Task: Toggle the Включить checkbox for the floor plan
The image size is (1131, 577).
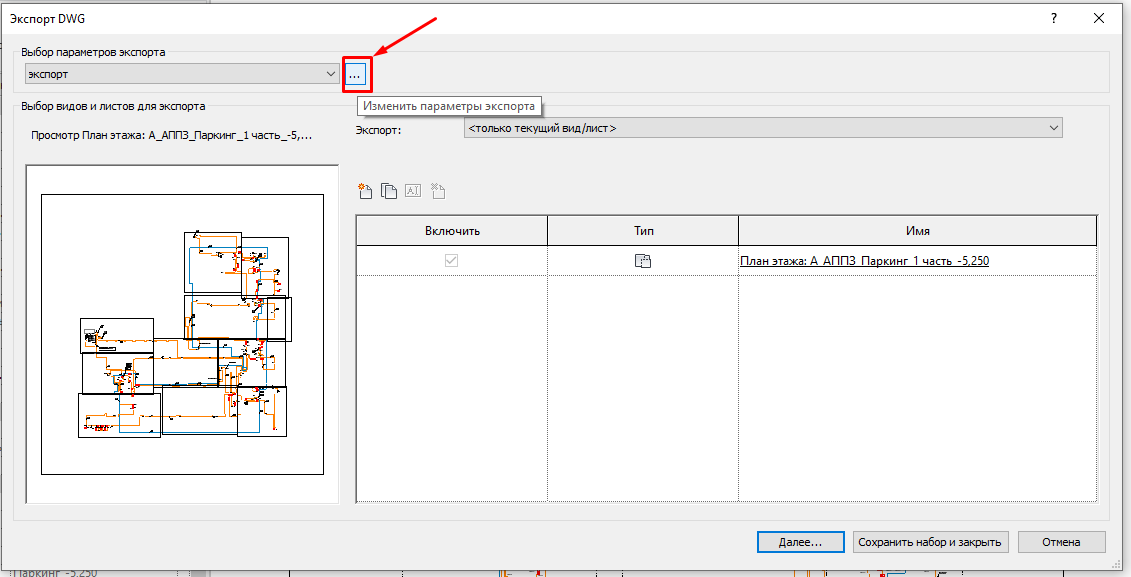Action: (x=452, y=261)
